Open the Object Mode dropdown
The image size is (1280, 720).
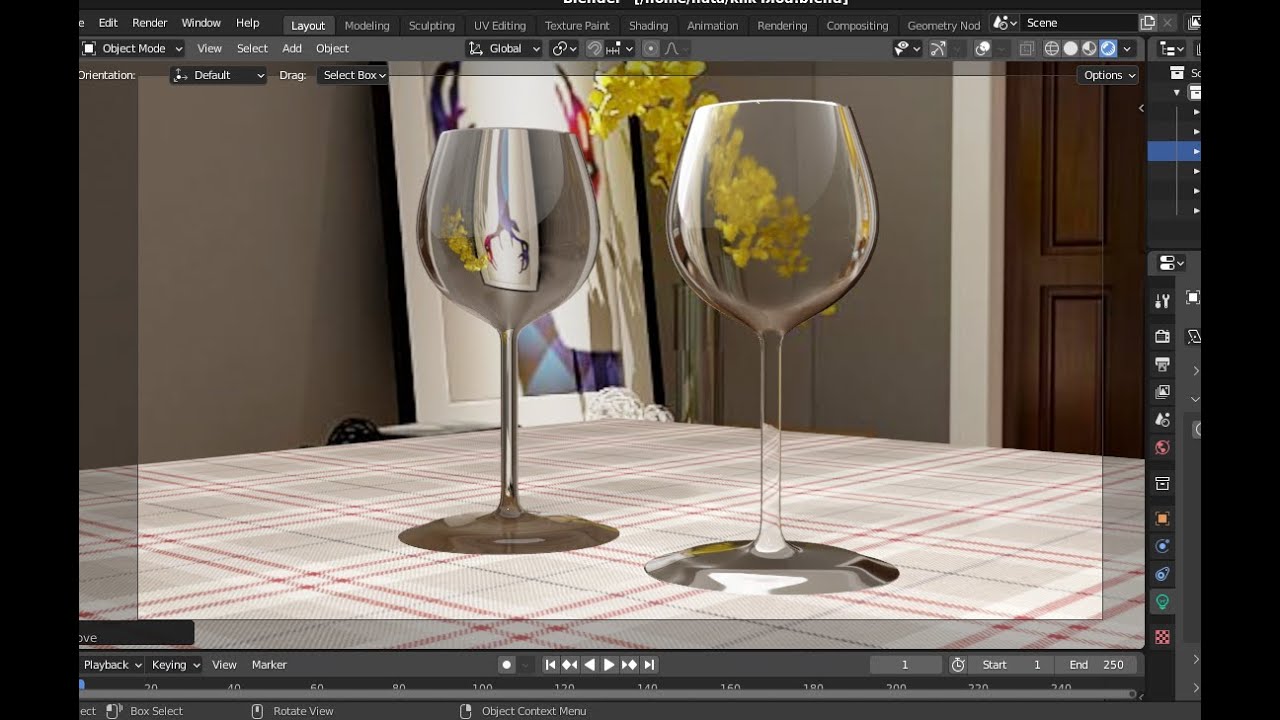(x=132, y=48)
